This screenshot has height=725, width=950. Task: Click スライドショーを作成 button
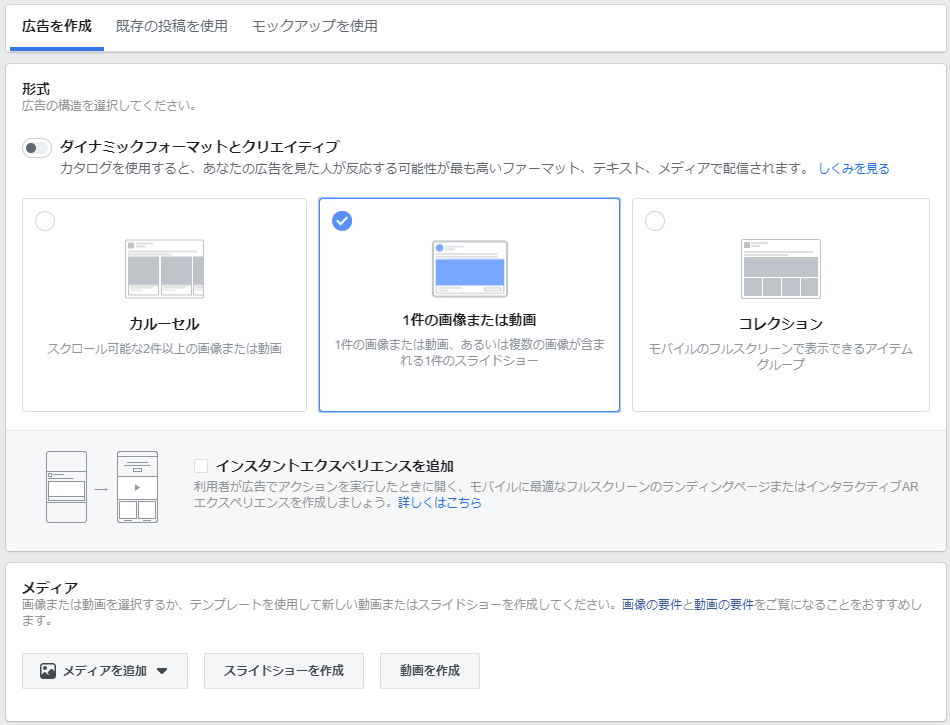pos(284,670)
